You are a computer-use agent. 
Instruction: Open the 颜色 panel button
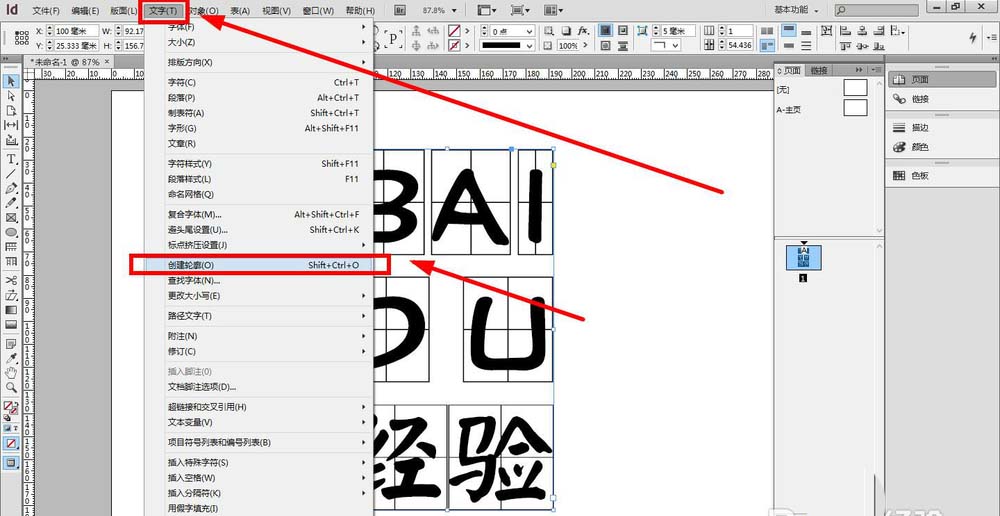coord(941,147)
